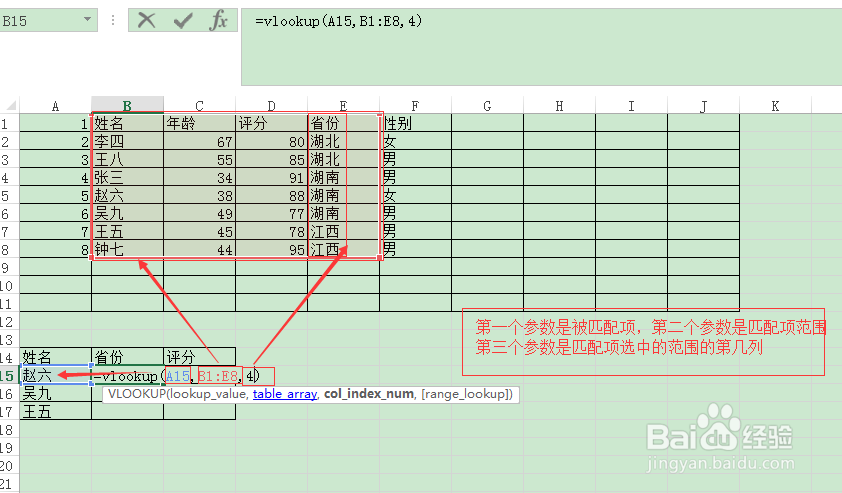Image resolution: width=842 pixels, height=493 pixels.
Task: Click cell with name 钟七
Action: pos(127,249)
